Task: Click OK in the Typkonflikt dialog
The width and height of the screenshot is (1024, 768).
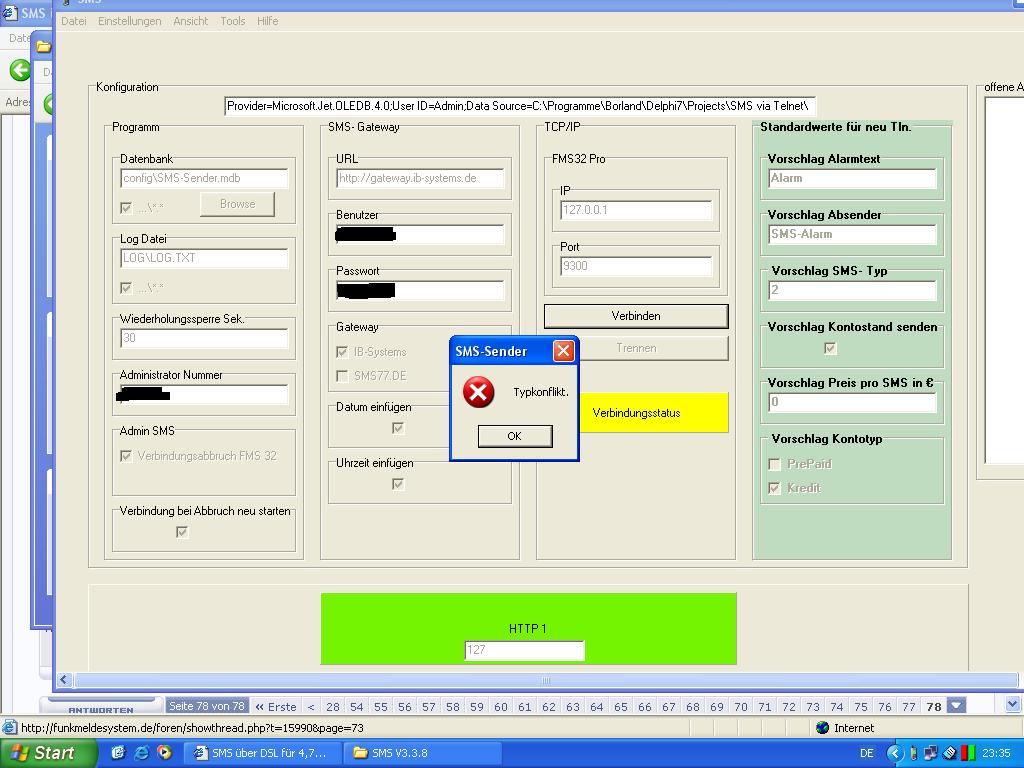Action: pyautogui.click(x=514, y=436)
